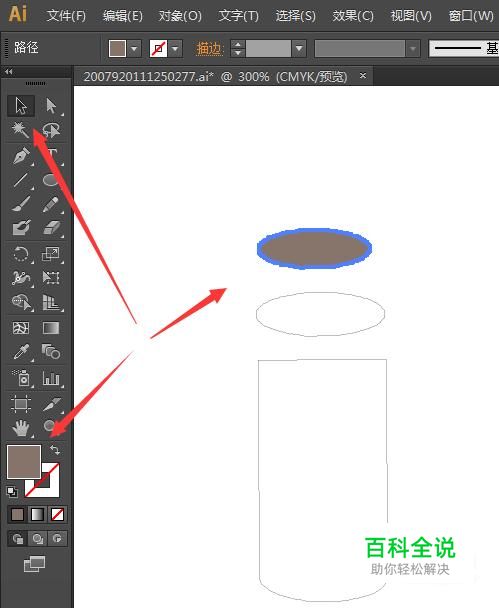Select the Free Transform tool

point(51,278)
